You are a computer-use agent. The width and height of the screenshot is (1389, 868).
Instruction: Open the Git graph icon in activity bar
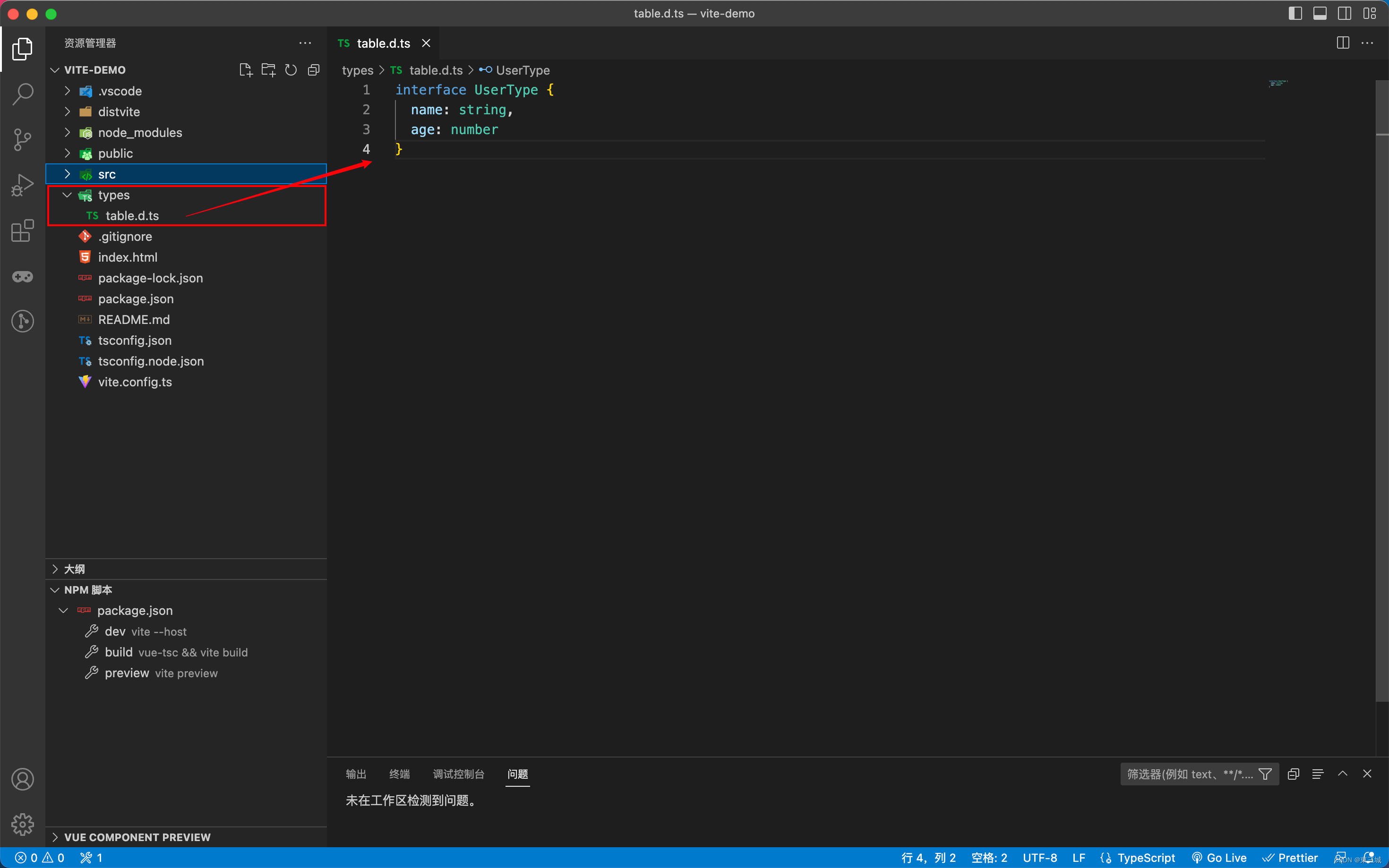tap(22, 321)
